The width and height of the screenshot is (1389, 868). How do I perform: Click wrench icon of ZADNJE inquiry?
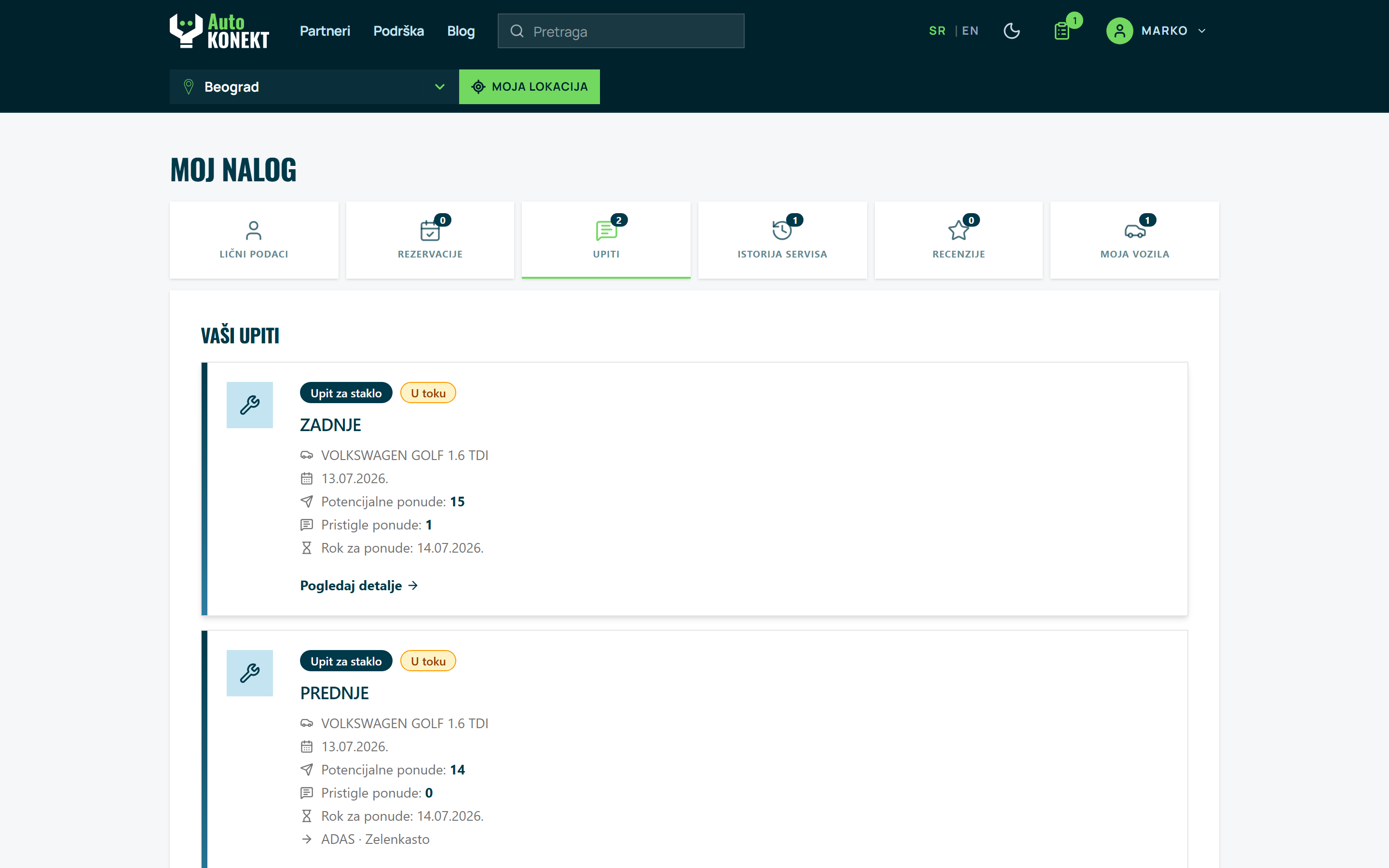250,405
